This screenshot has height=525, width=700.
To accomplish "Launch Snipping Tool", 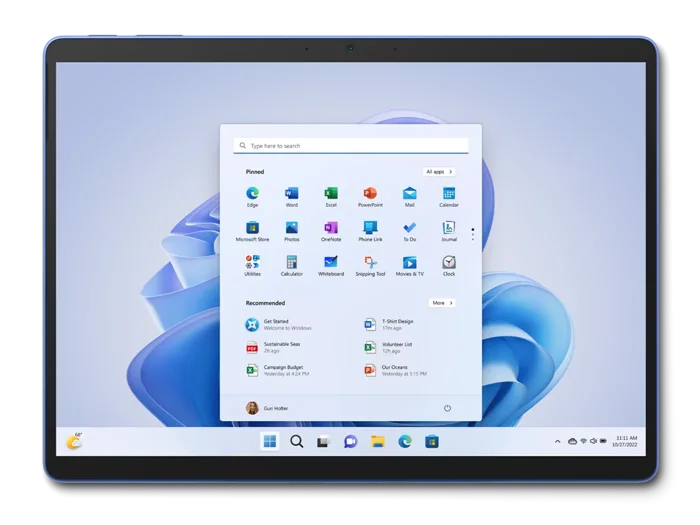I will [370, 266].
